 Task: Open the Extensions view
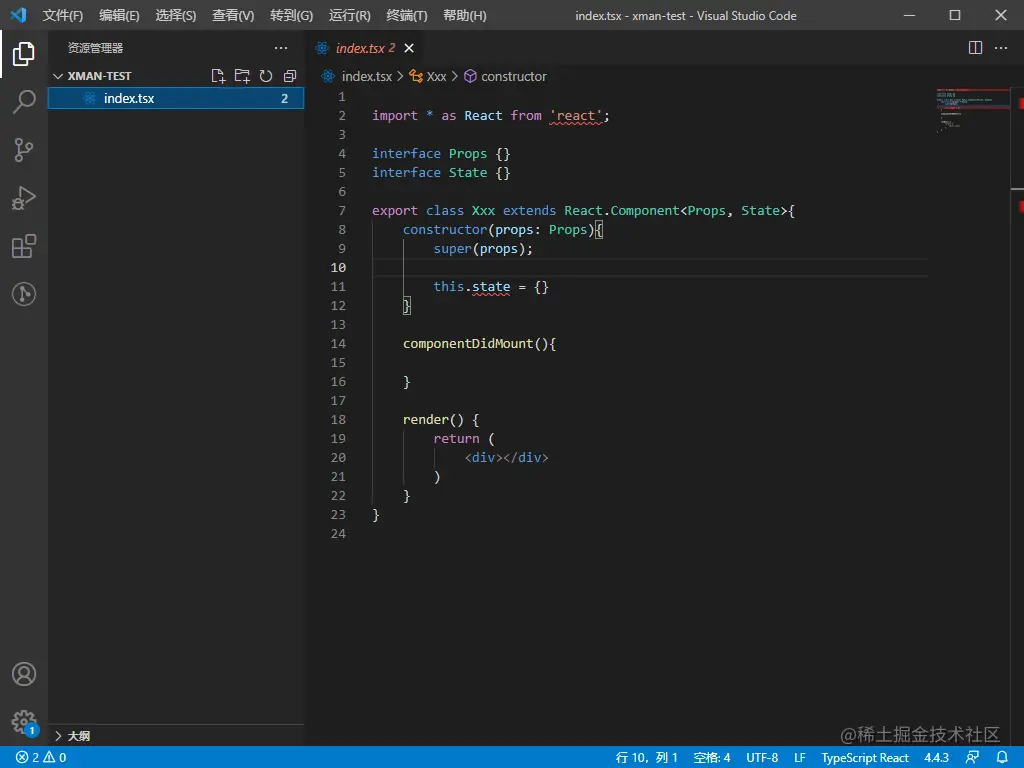[24, 246]
